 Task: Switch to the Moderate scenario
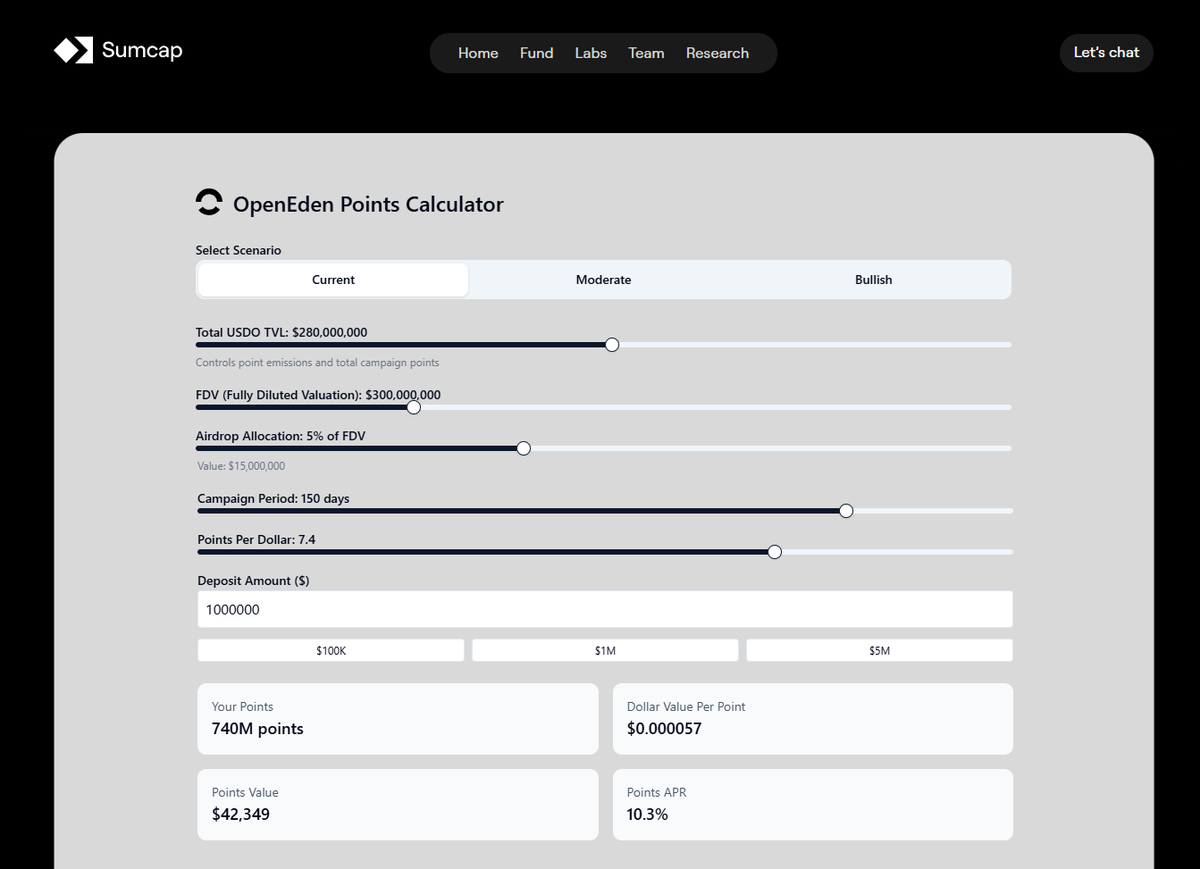tap(603, 280)
